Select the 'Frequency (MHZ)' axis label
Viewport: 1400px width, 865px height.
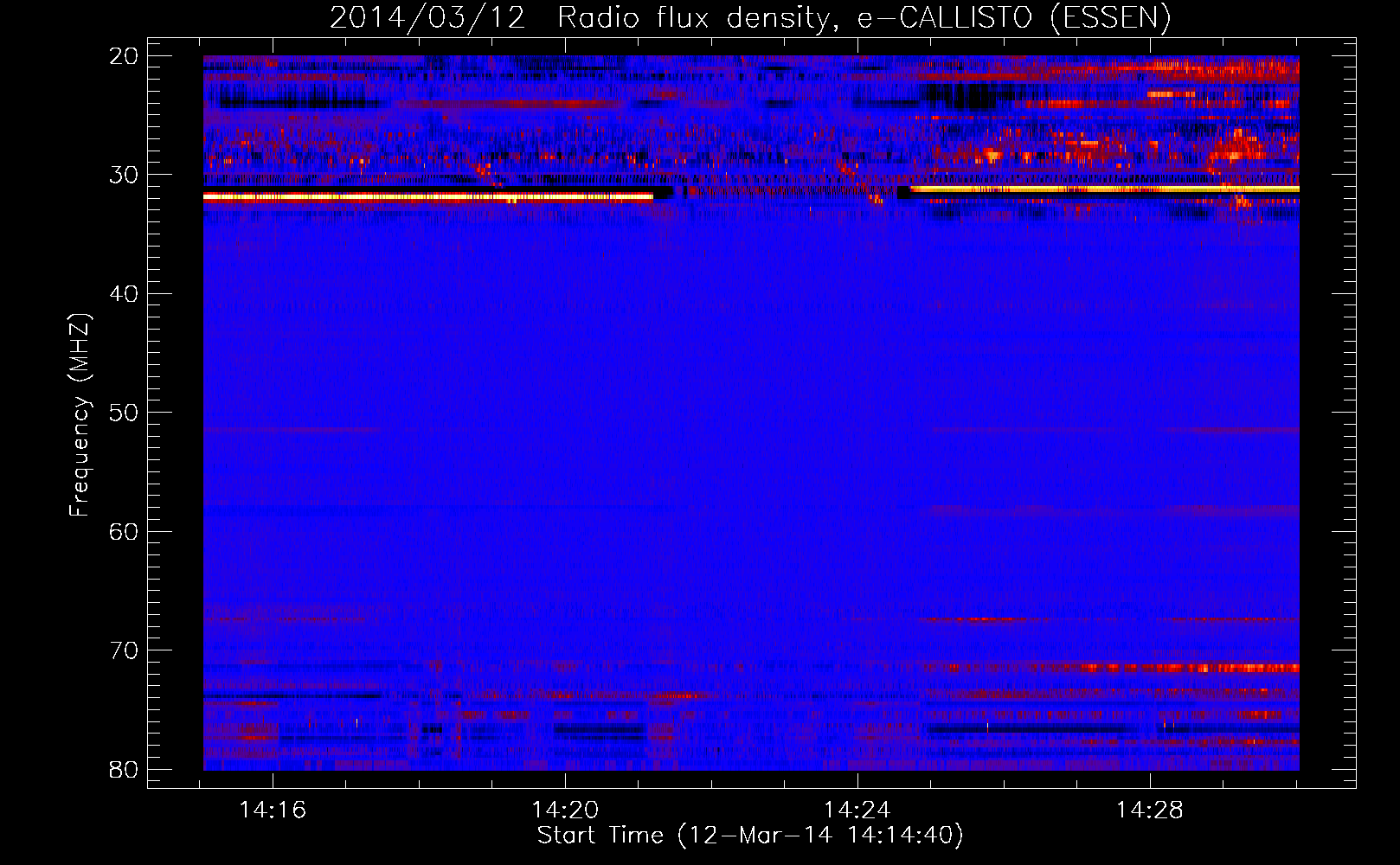pyautogui.click(x=80, y=415)
